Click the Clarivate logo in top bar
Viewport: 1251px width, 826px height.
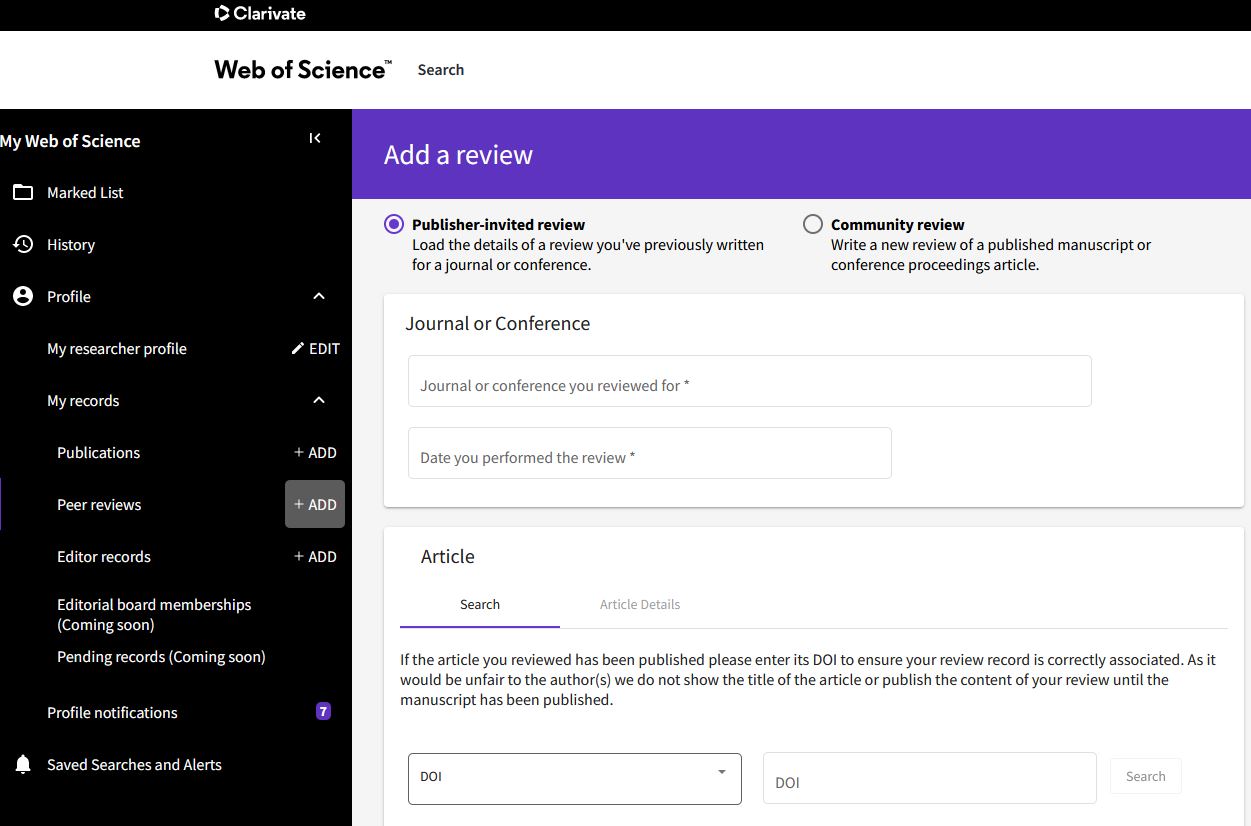(x=260, y=14)
